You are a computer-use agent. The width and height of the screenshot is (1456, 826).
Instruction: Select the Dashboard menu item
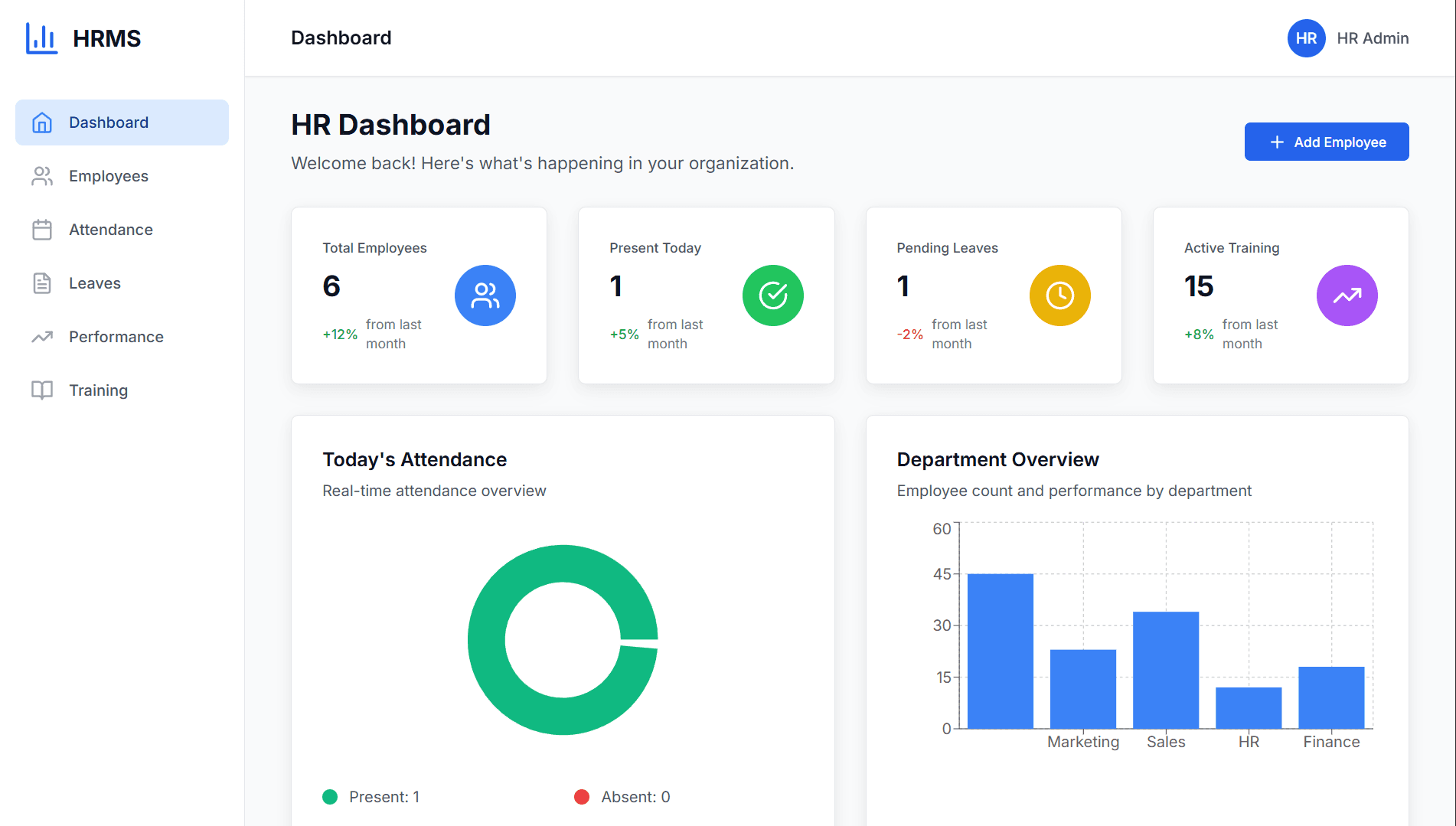tap(108, 122)
